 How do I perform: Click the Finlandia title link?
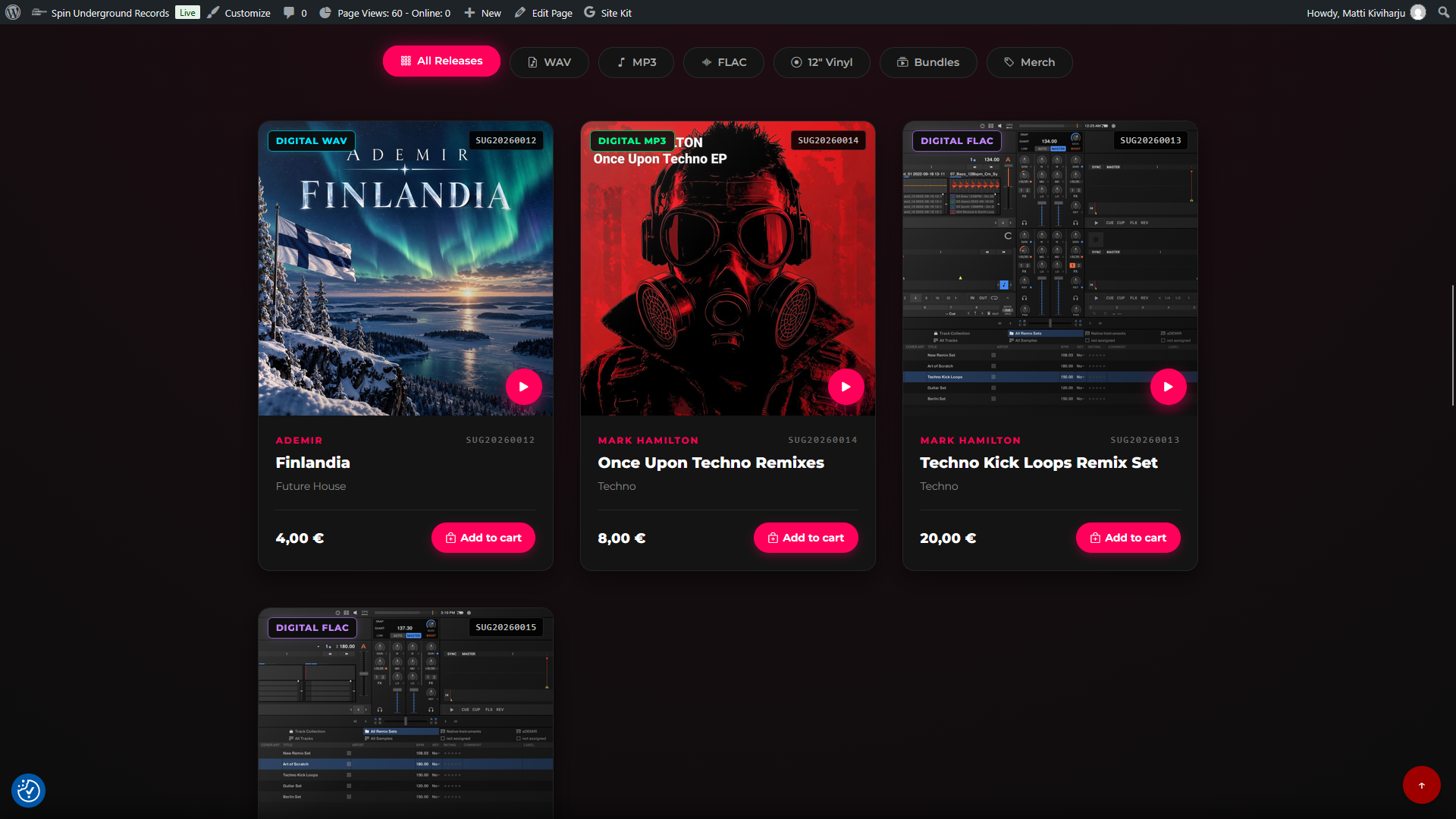tap(312, 463)
